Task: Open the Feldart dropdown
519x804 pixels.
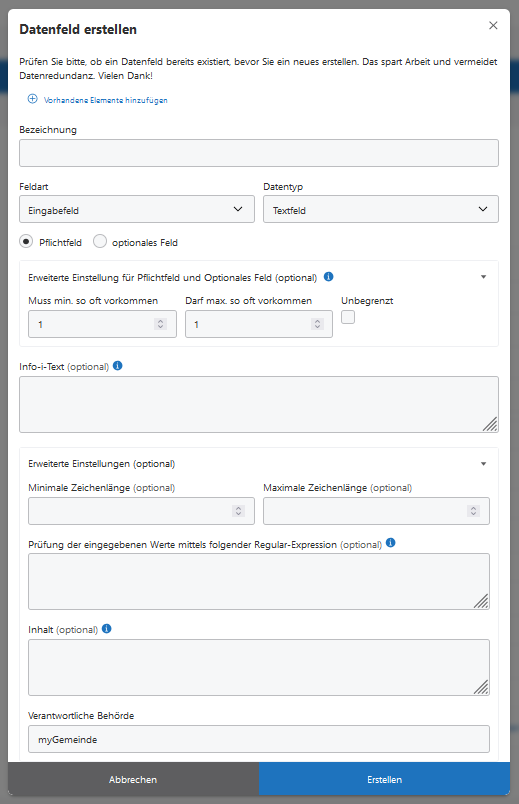Action: [x=137, y=209]
